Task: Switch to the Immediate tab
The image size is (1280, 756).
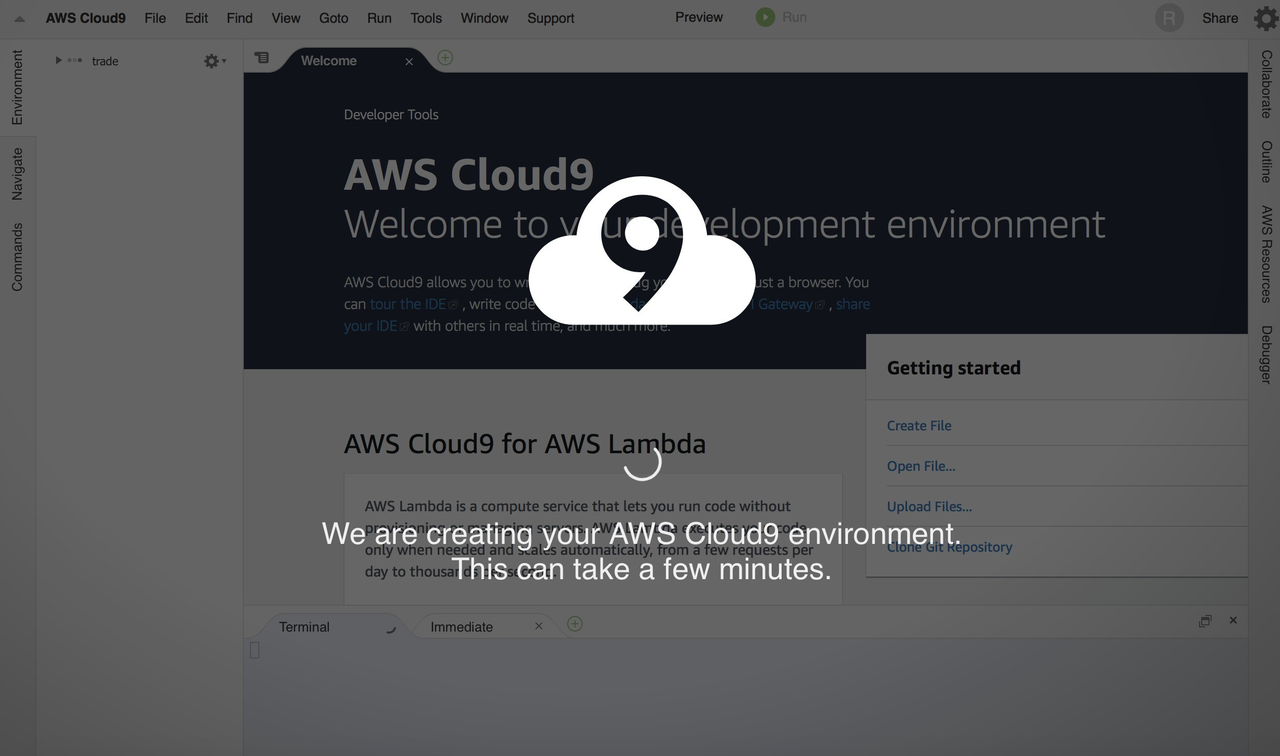Action: coord(461,627)
